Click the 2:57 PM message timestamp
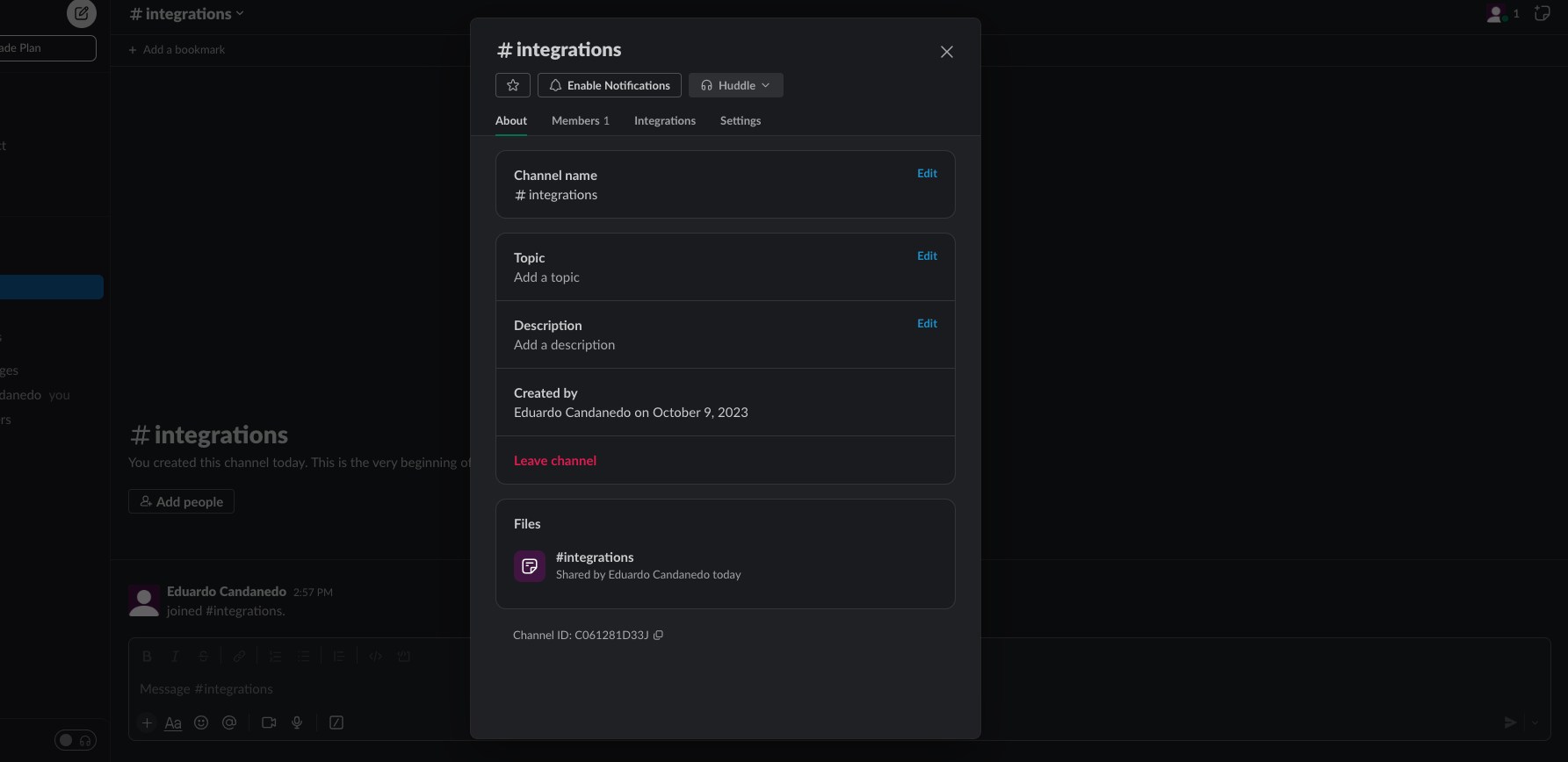Image resolution: width=1568 pixels, height=762 pixels. tap(313, 593)
